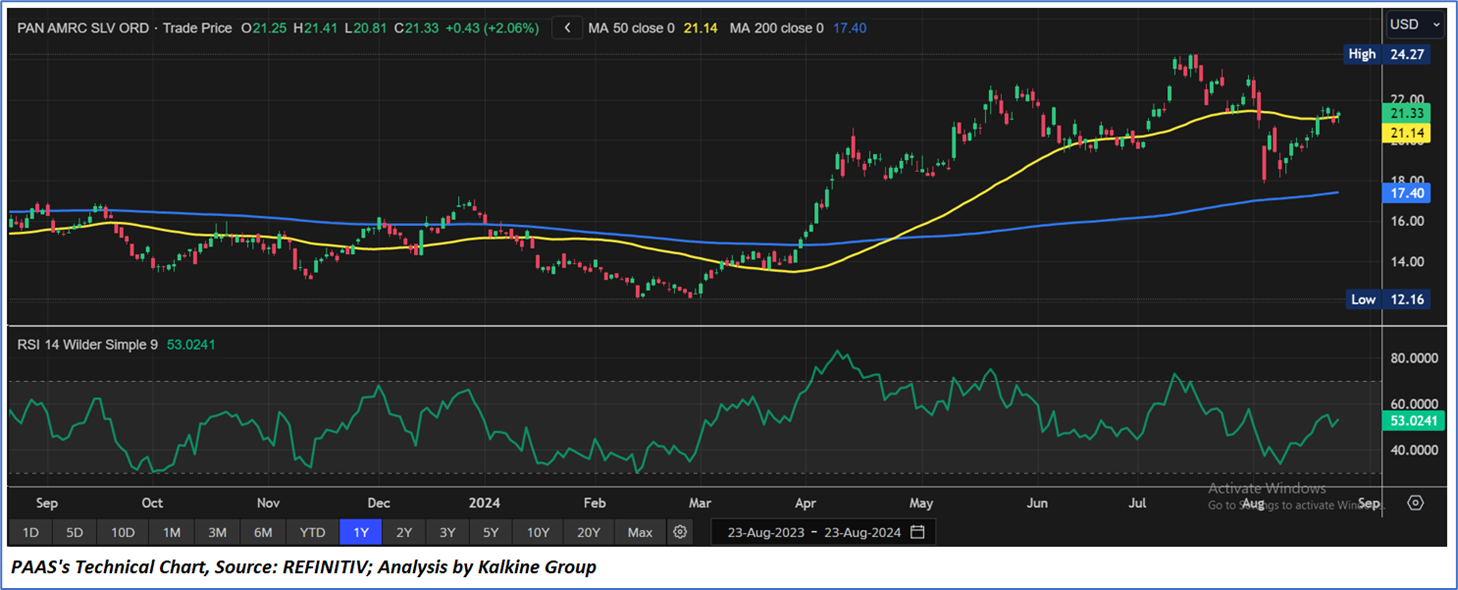Click the May label on the time axis
Screen dimensions: 1458x590
click(x=921, y=503)
